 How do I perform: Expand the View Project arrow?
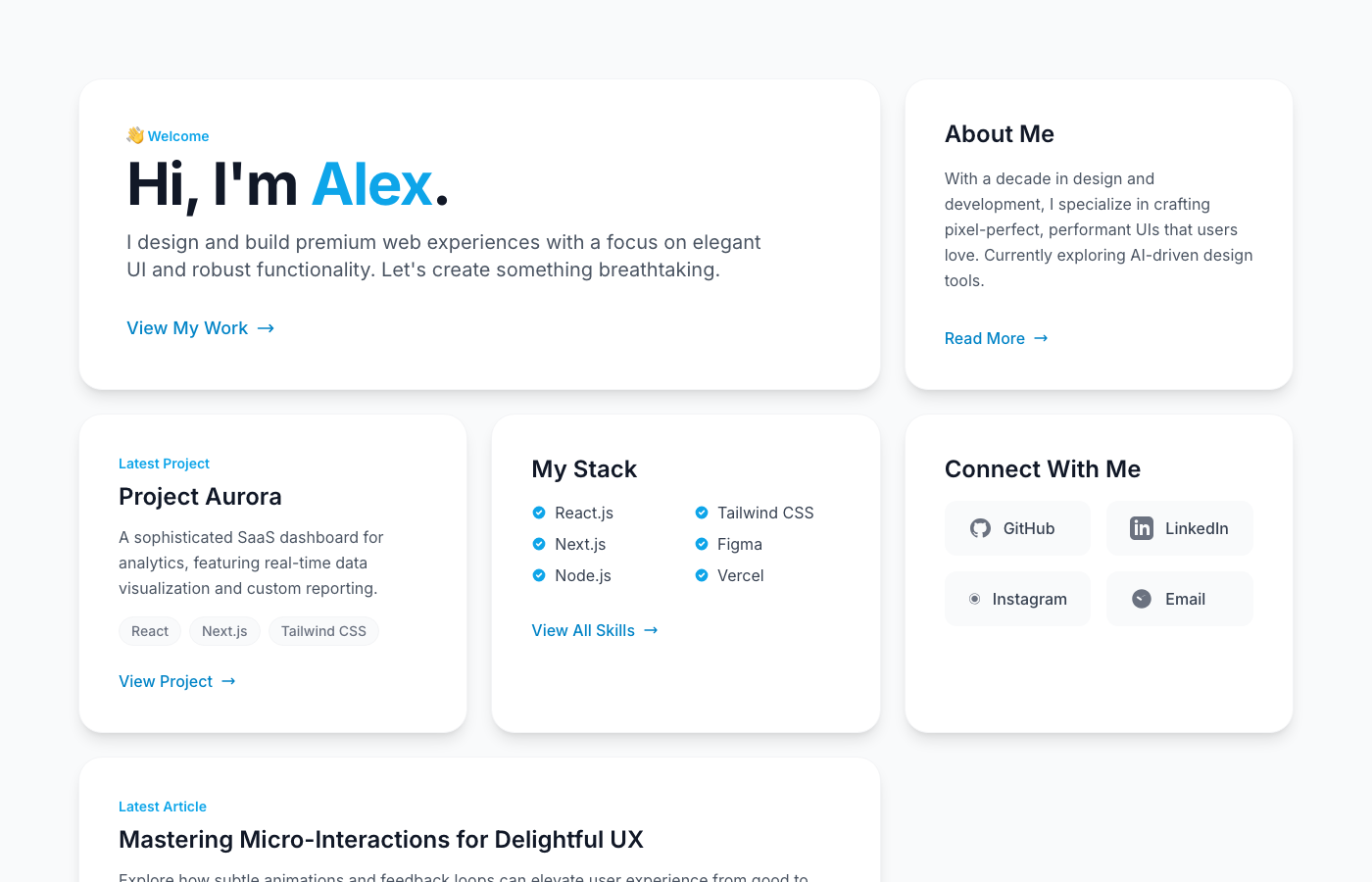tap(228, 681)
